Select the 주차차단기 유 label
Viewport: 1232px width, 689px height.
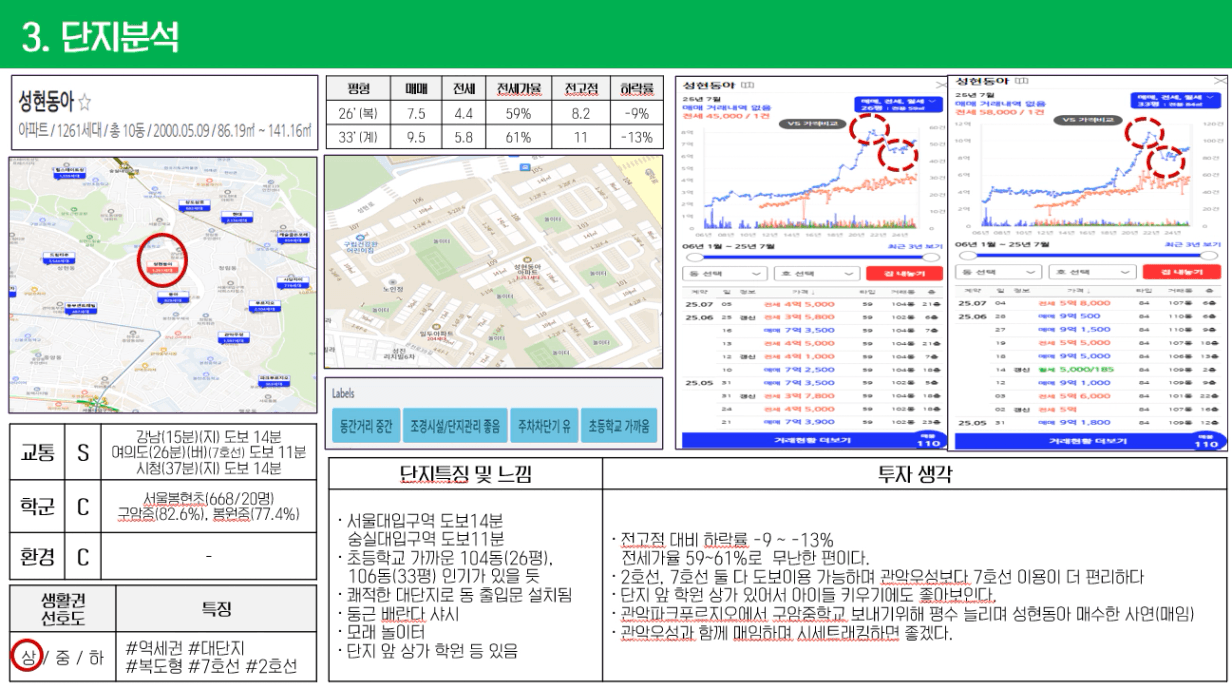[x=545, y=426]
